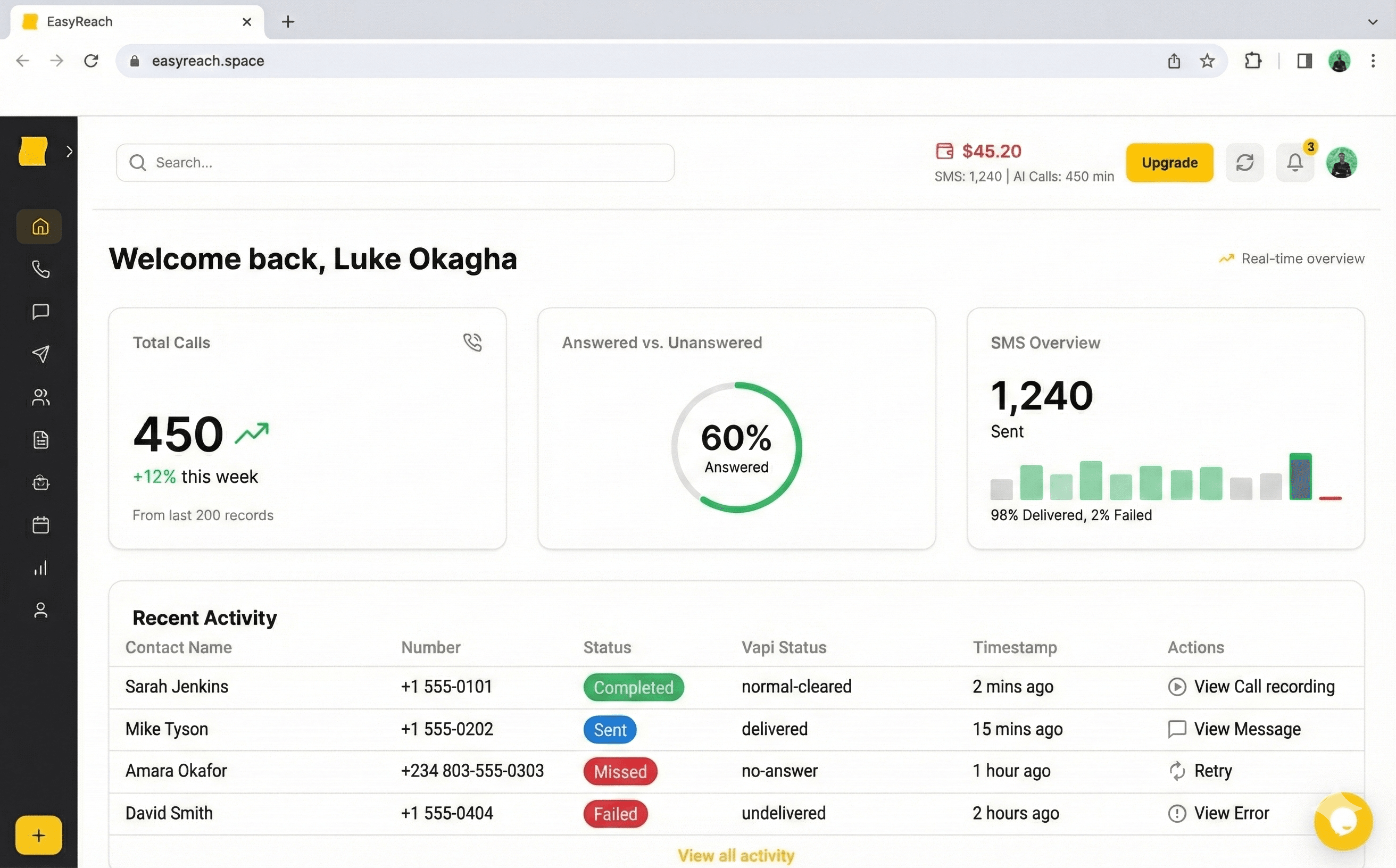Image resolution: width=1396 pixels, height=868 pixels.
Task: Click the phone icon on the Total Calls card
Action: (x=472, y=342)
